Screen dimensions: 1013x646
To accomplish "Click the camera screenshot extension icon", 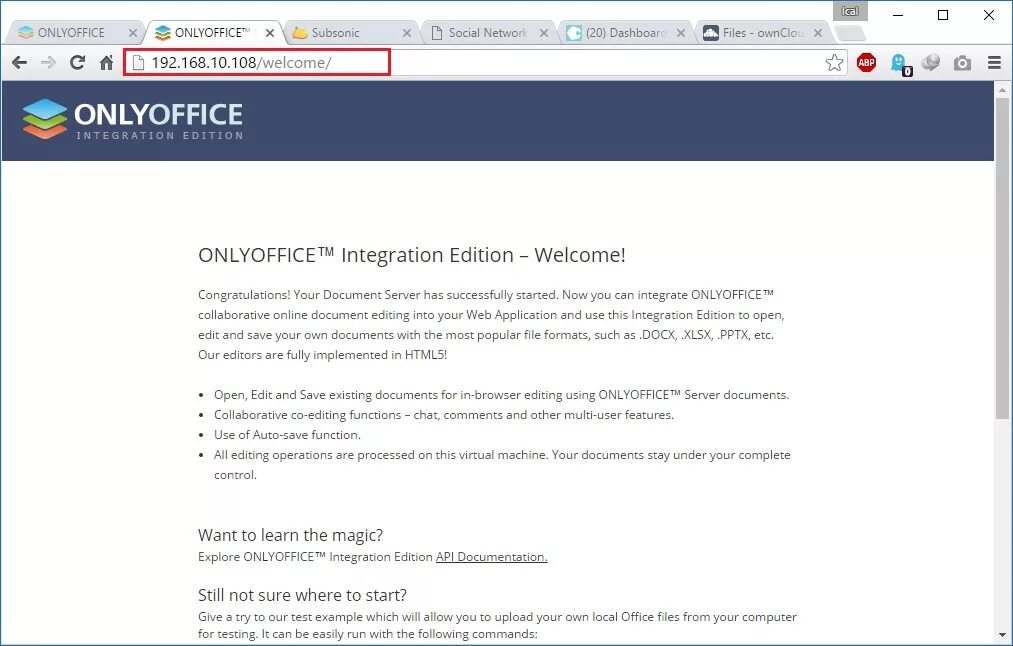I will (963, 63).
